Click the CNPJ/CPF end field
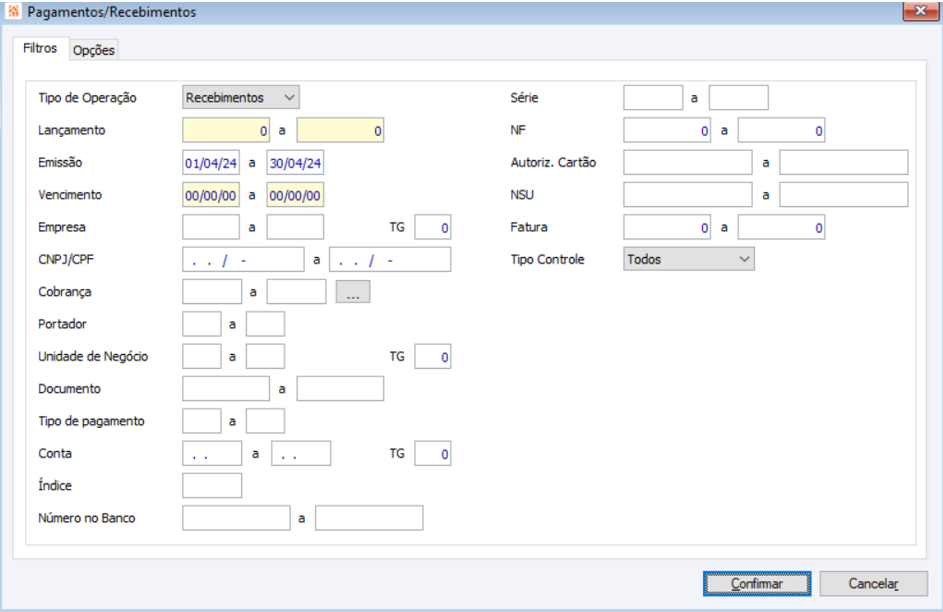The height and width of the screenshot is (612, 943). click(390, 260)
